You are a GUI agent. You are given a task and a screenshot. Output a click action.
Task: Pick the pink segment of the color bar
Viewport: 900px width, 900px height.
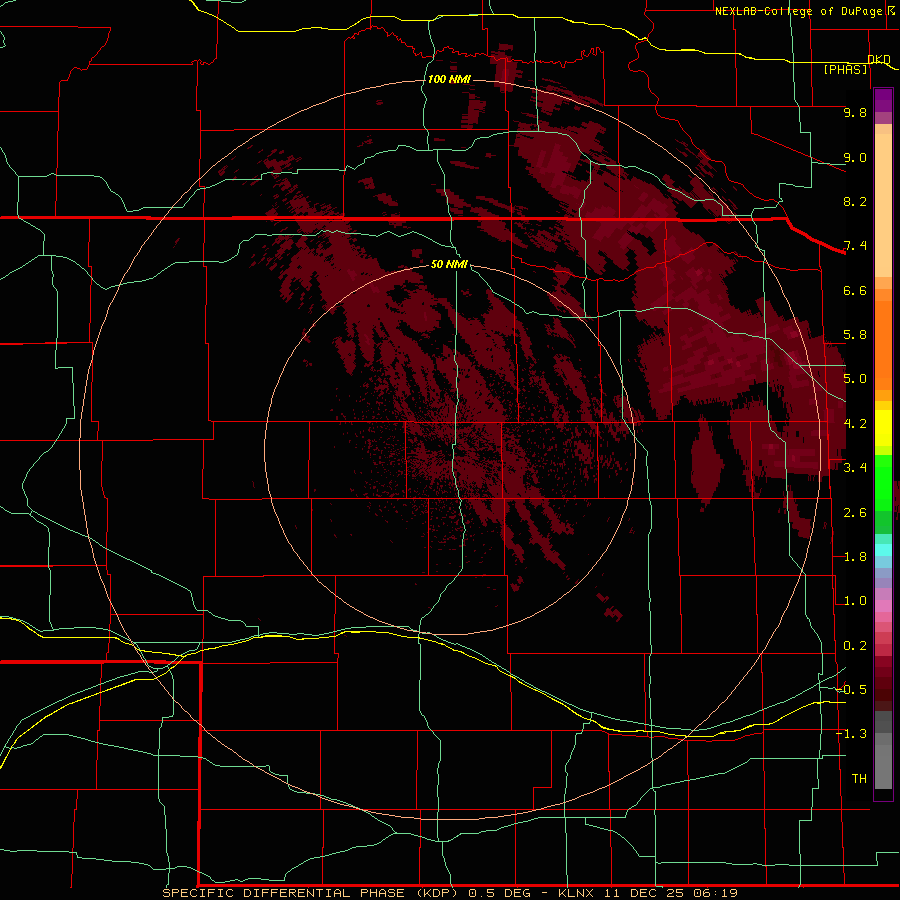tap(883, 606)
